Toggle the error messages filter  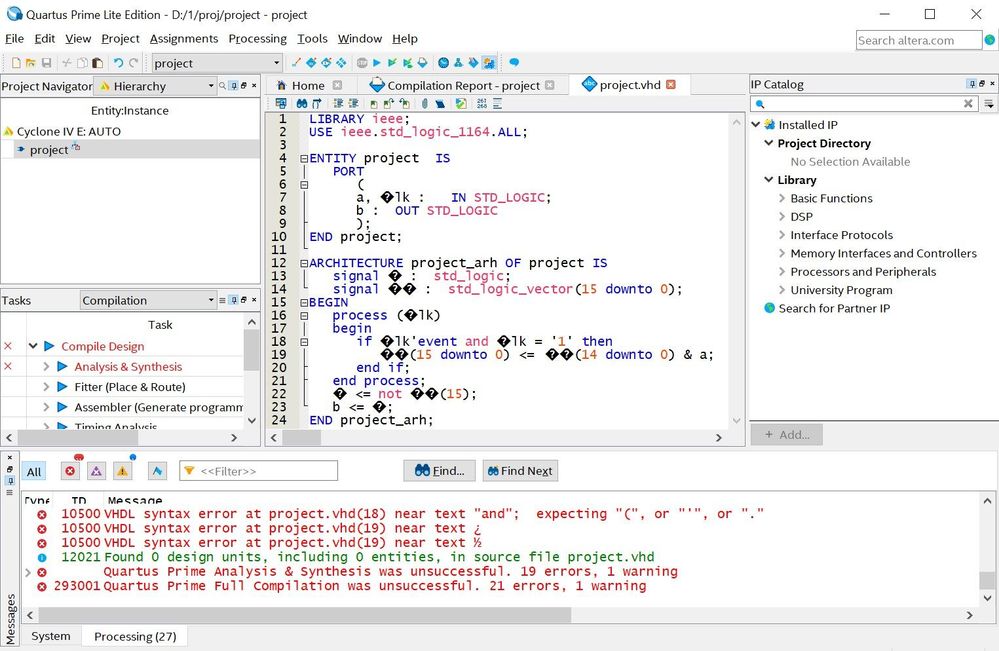point(70,471)
